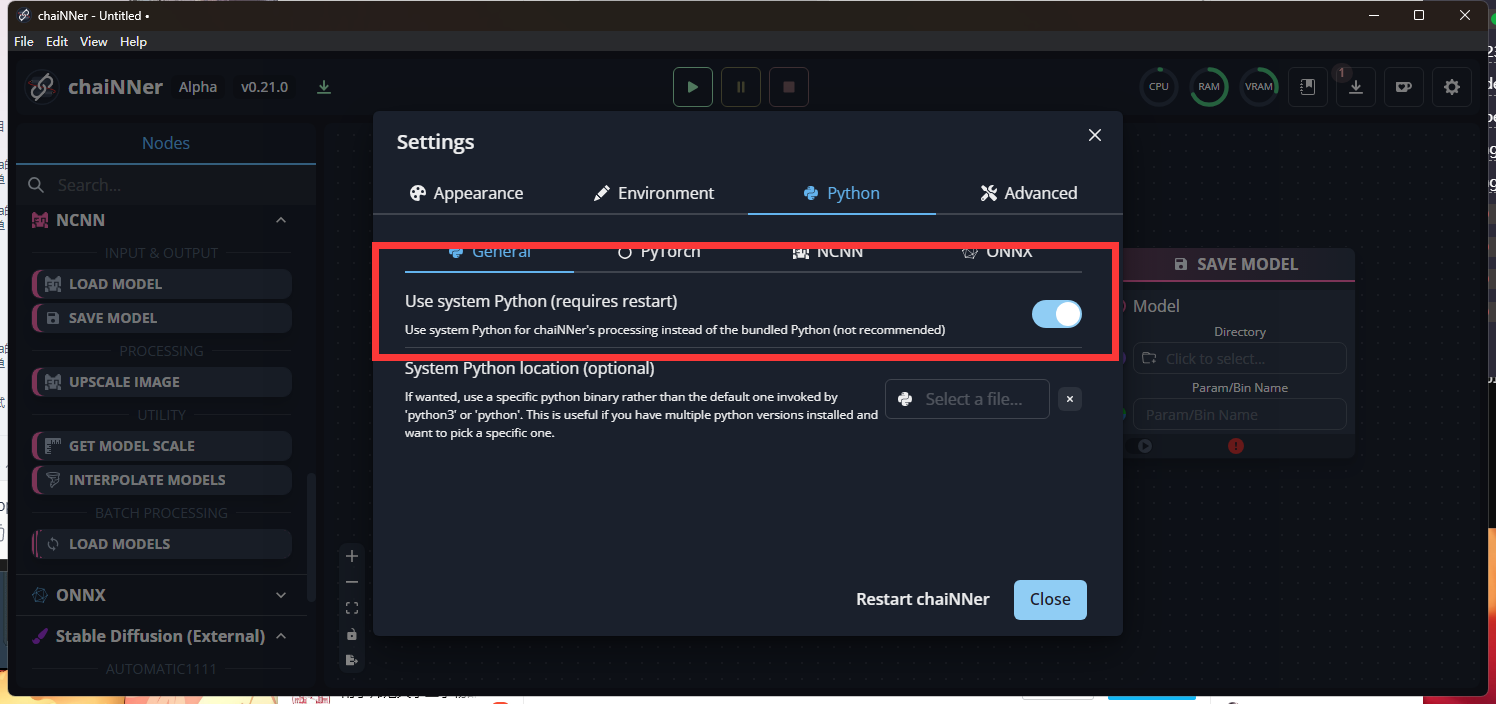Image resolution: width=1496 pixels, height=704 pixels.
Task: Open the Help menu
Action: coord(133,41)
